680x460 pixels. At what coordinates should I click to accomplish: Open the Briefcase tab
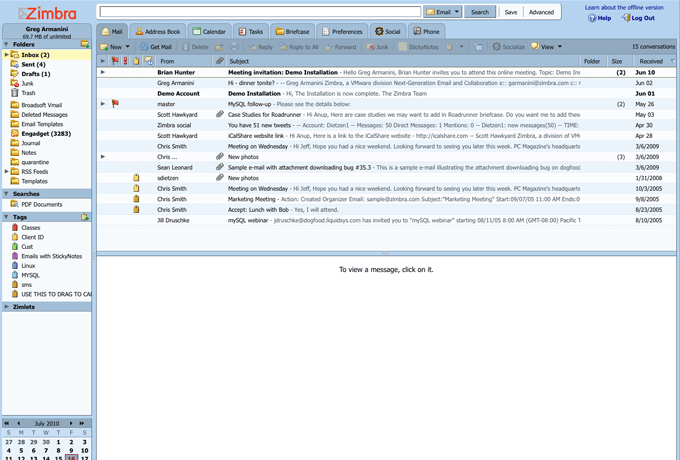click(x=293, y=31)
